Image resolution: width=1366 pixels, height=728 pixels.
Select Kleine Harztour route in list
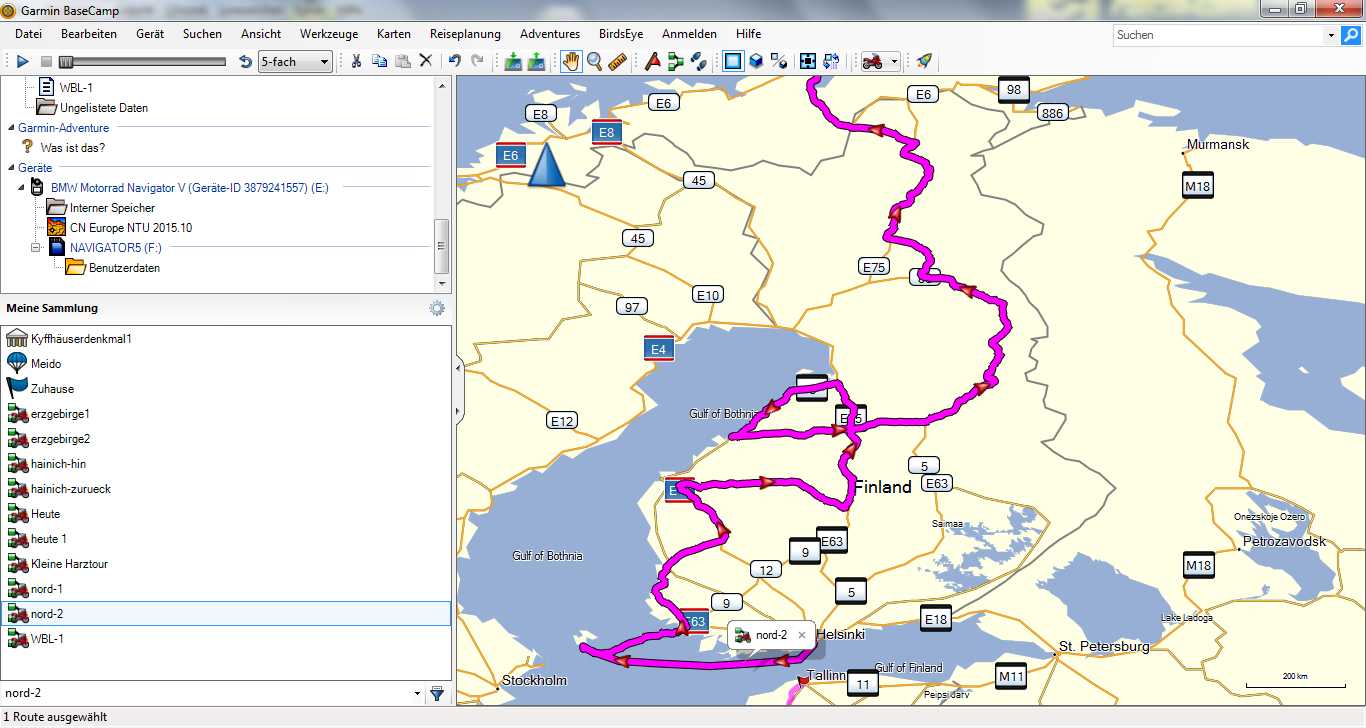point(69,564)
